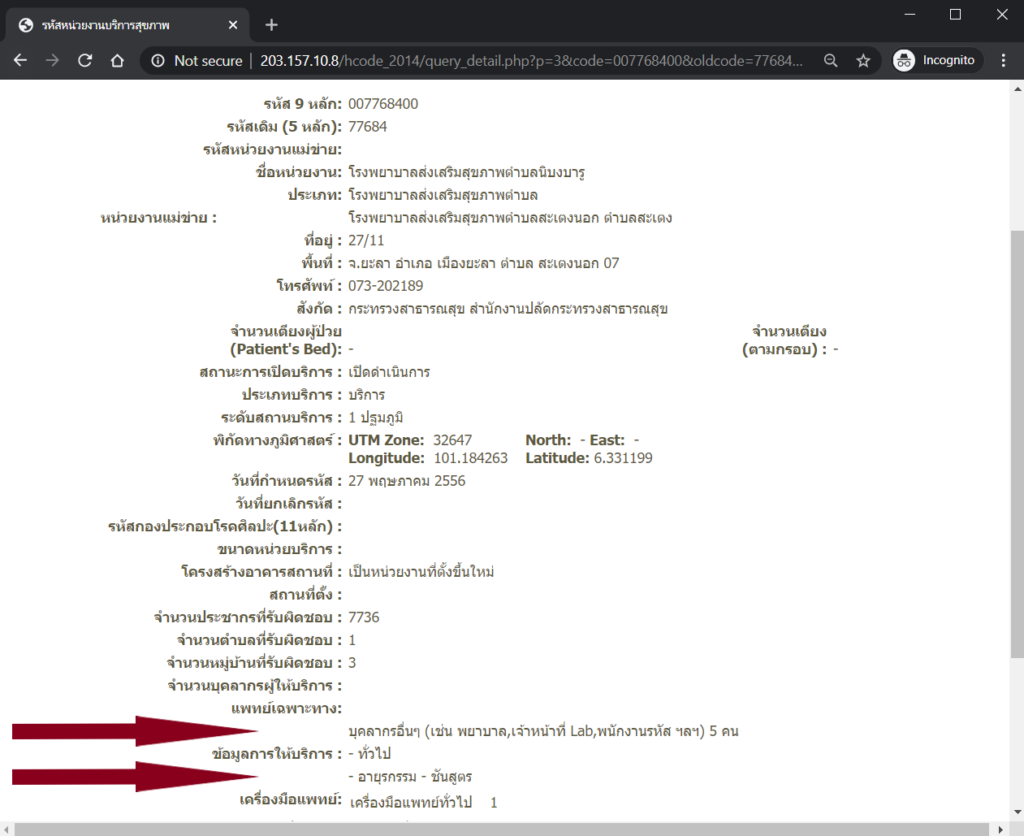
Task: Open the zoom magnifier in address bar
Action: click(x=830, y=61)
